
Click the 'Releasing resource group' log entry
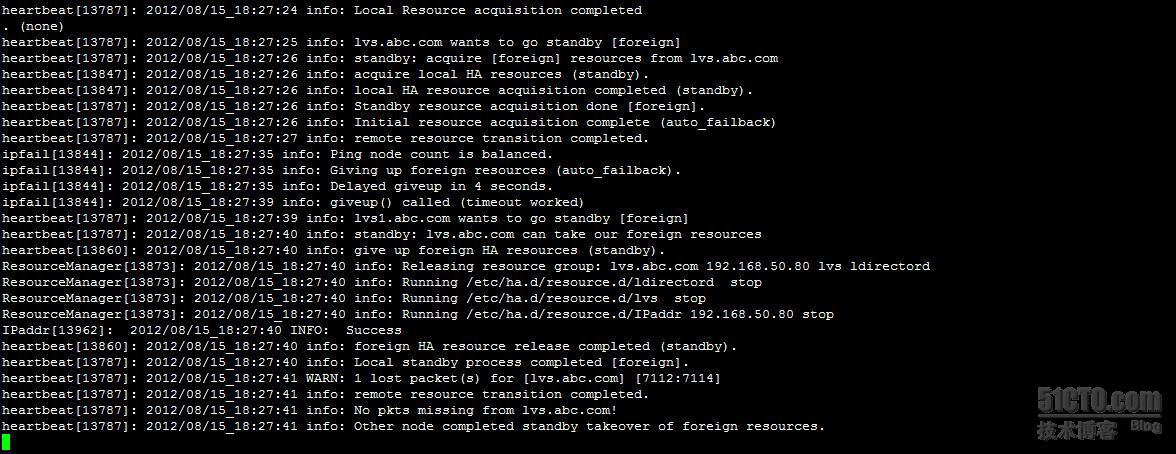click(466, 266)
